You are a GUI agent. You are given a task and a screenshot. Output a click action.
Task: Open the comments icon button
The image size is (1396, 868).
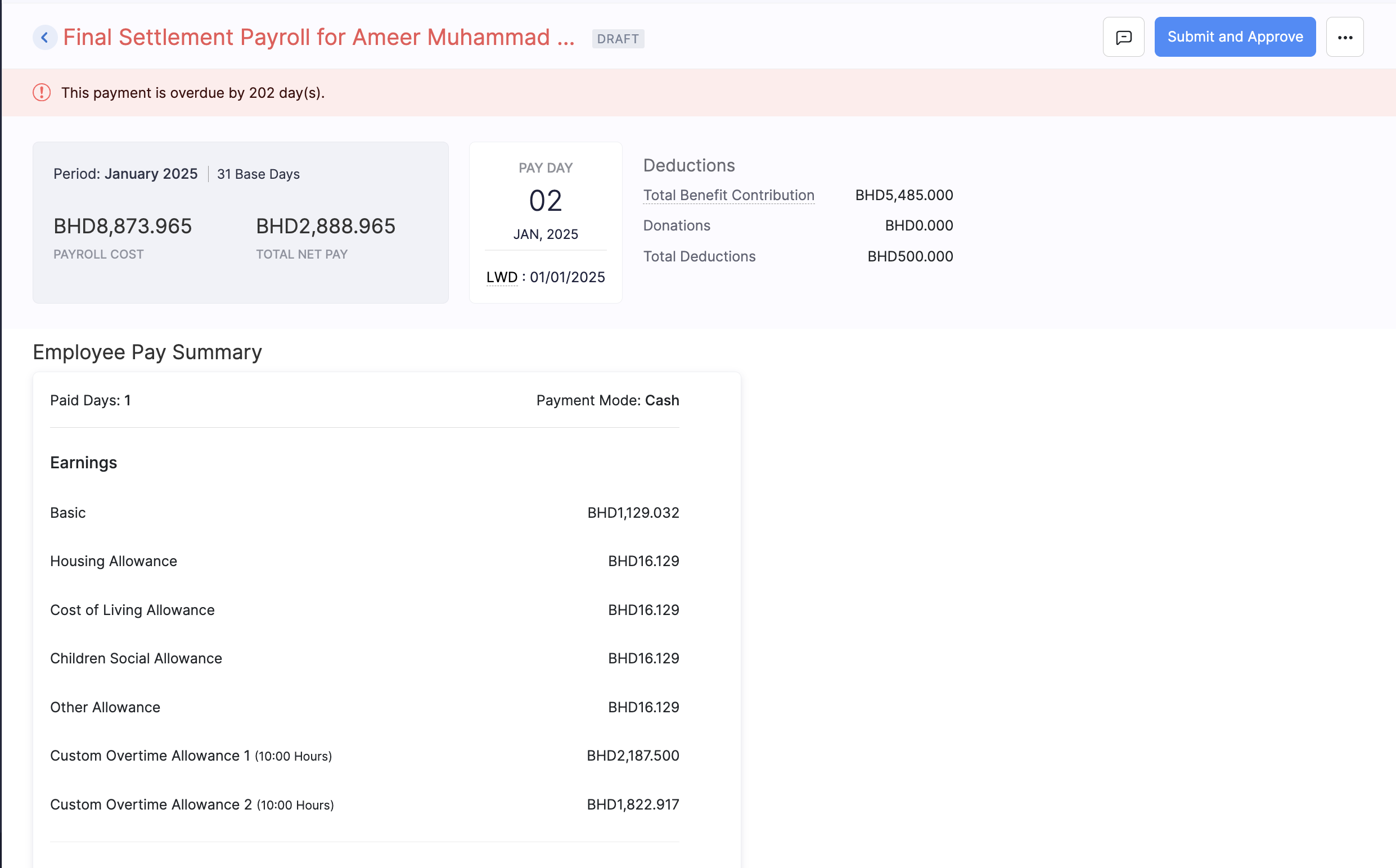pyautogui.click(x=1123, y=37)
